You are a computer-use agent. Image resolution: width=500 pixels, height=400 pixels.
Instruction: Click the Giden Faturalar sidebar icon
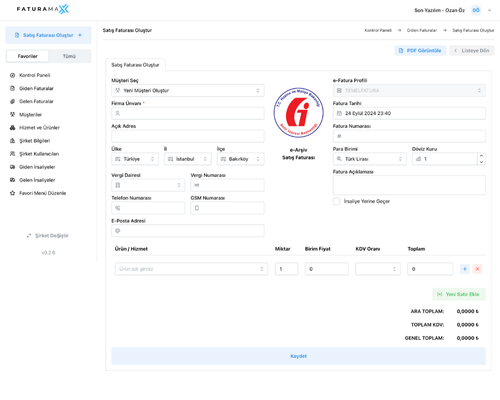click(x=13, y=88)
